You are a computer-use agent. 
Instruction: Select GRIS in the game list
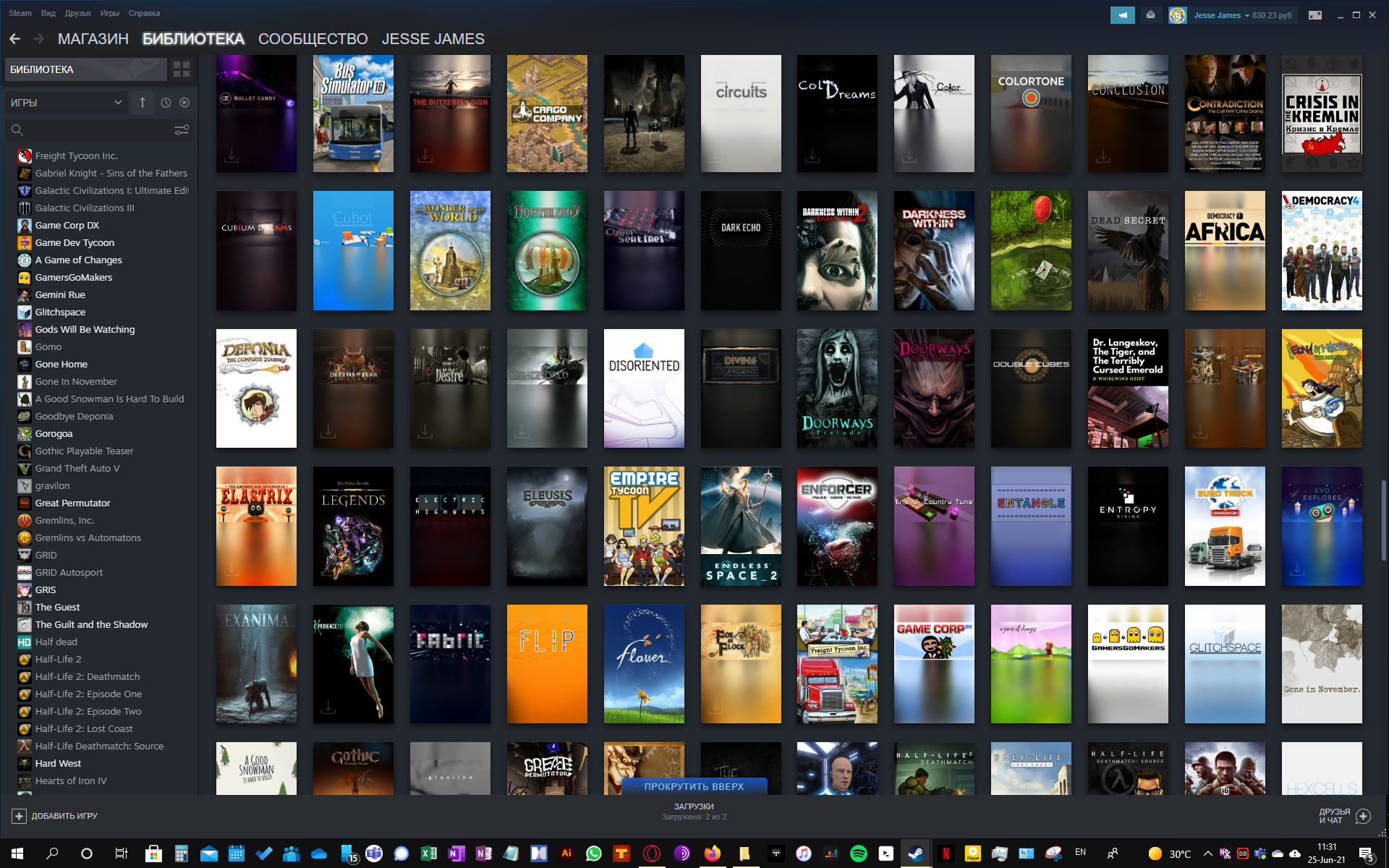[46, 590]
